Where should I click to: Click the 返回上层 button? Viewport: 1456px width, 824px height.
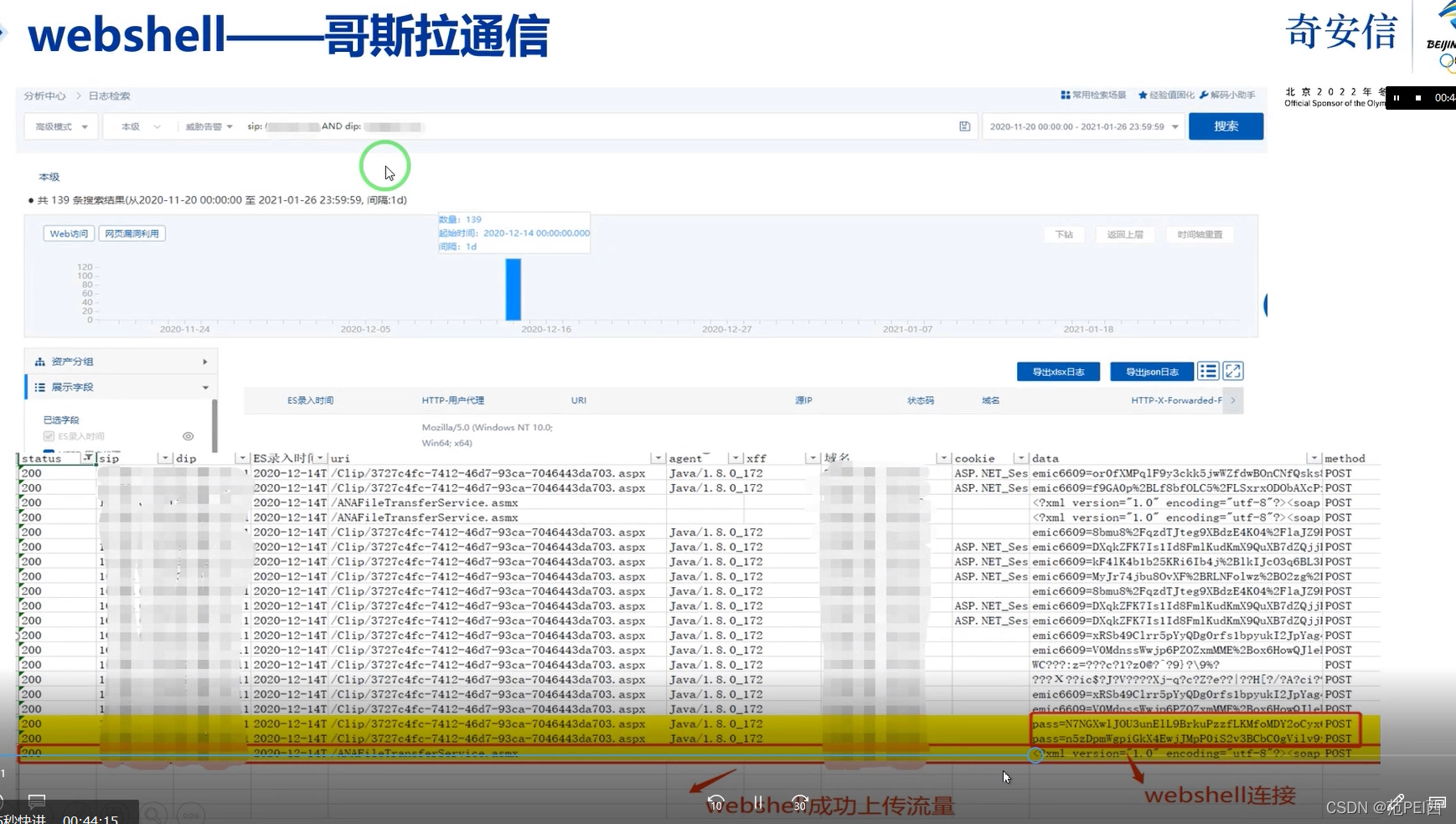coord(1125,234)
